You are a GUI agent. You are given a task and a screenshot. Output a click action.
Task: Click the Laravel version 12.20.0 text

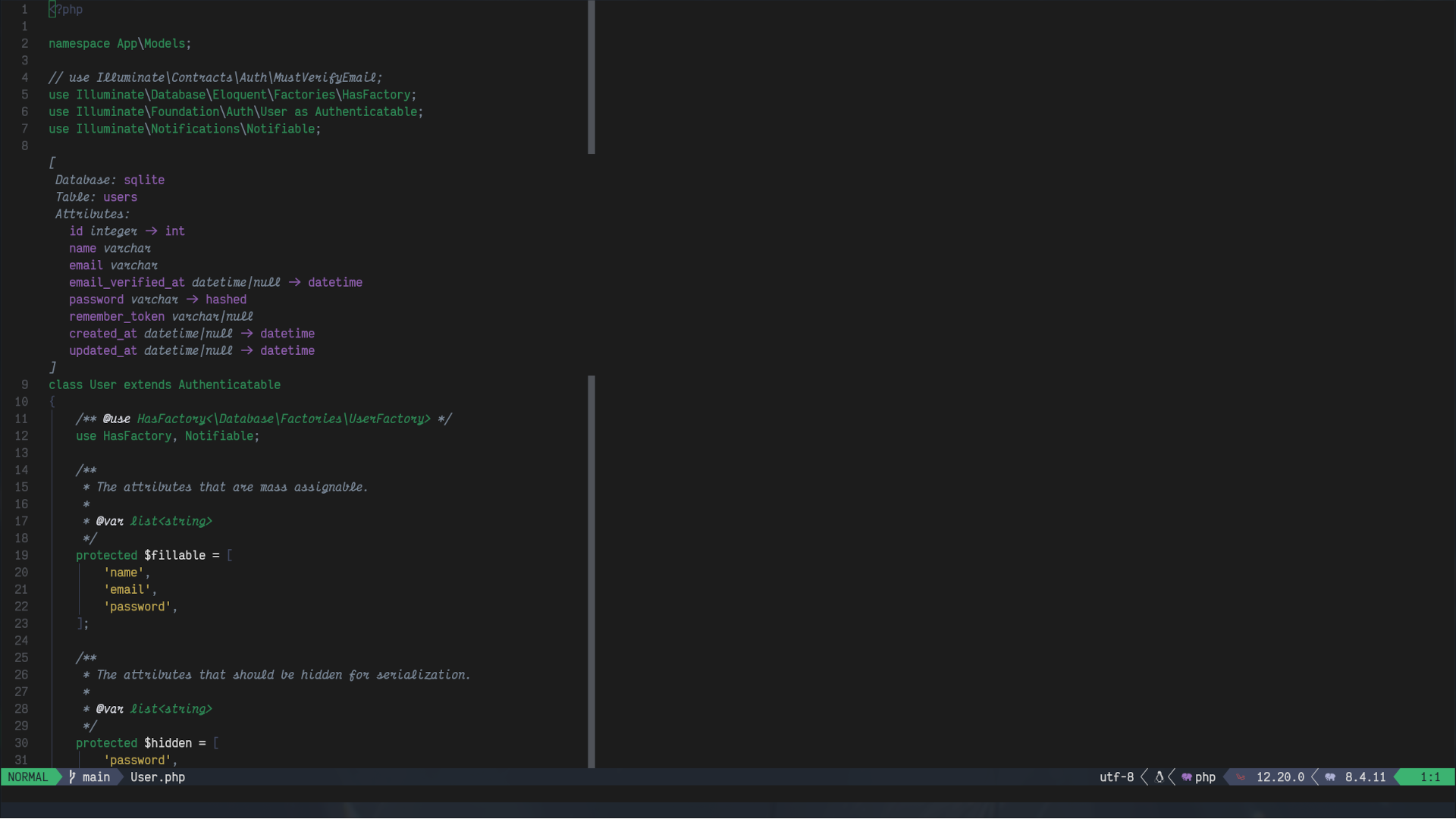1280,777
